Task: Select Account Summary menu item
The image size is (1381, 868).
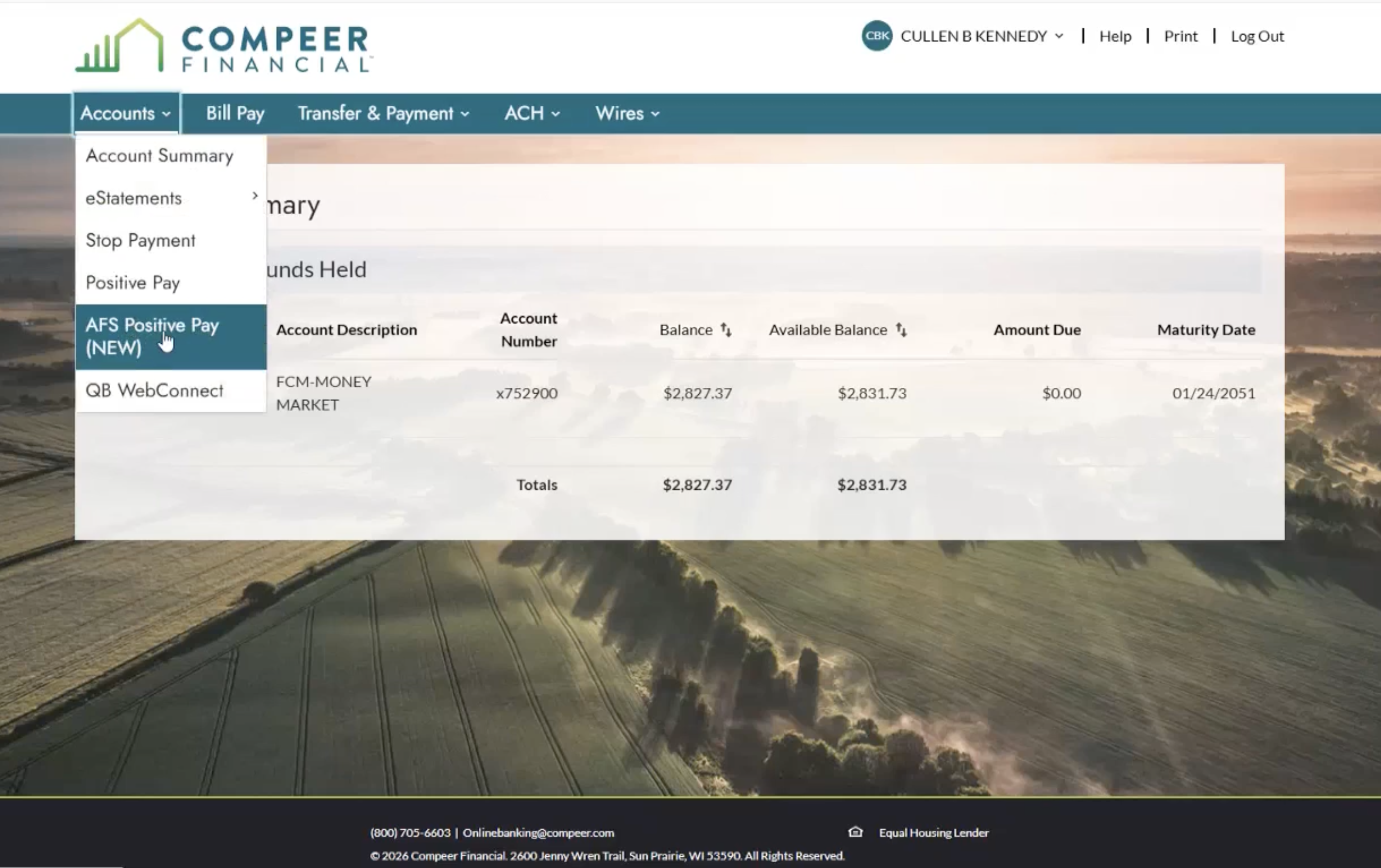Action: click(x=159, y=156)
